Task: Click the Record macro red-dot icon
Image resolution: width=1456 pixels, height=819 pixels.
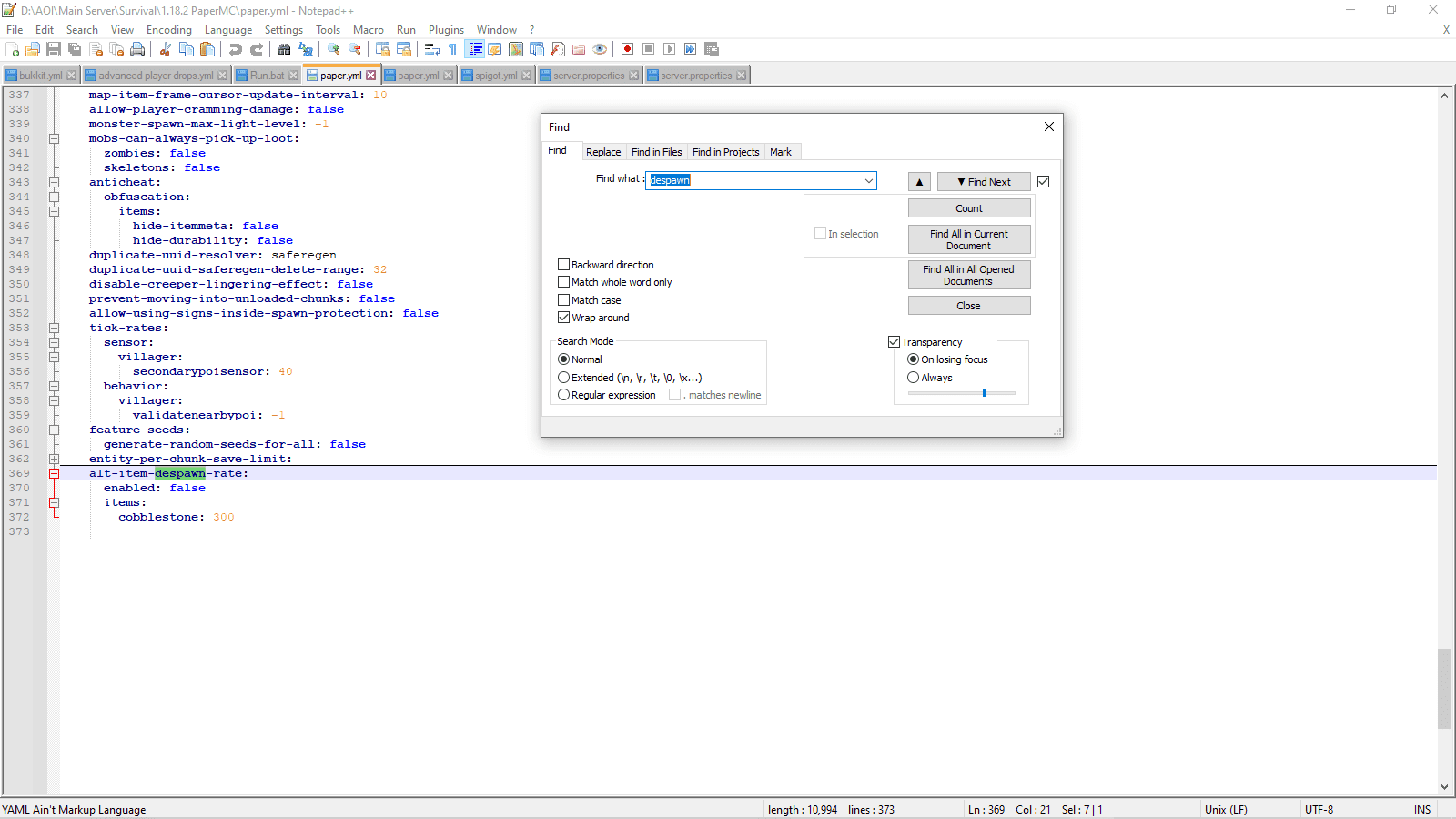Action: coord(627,49)
